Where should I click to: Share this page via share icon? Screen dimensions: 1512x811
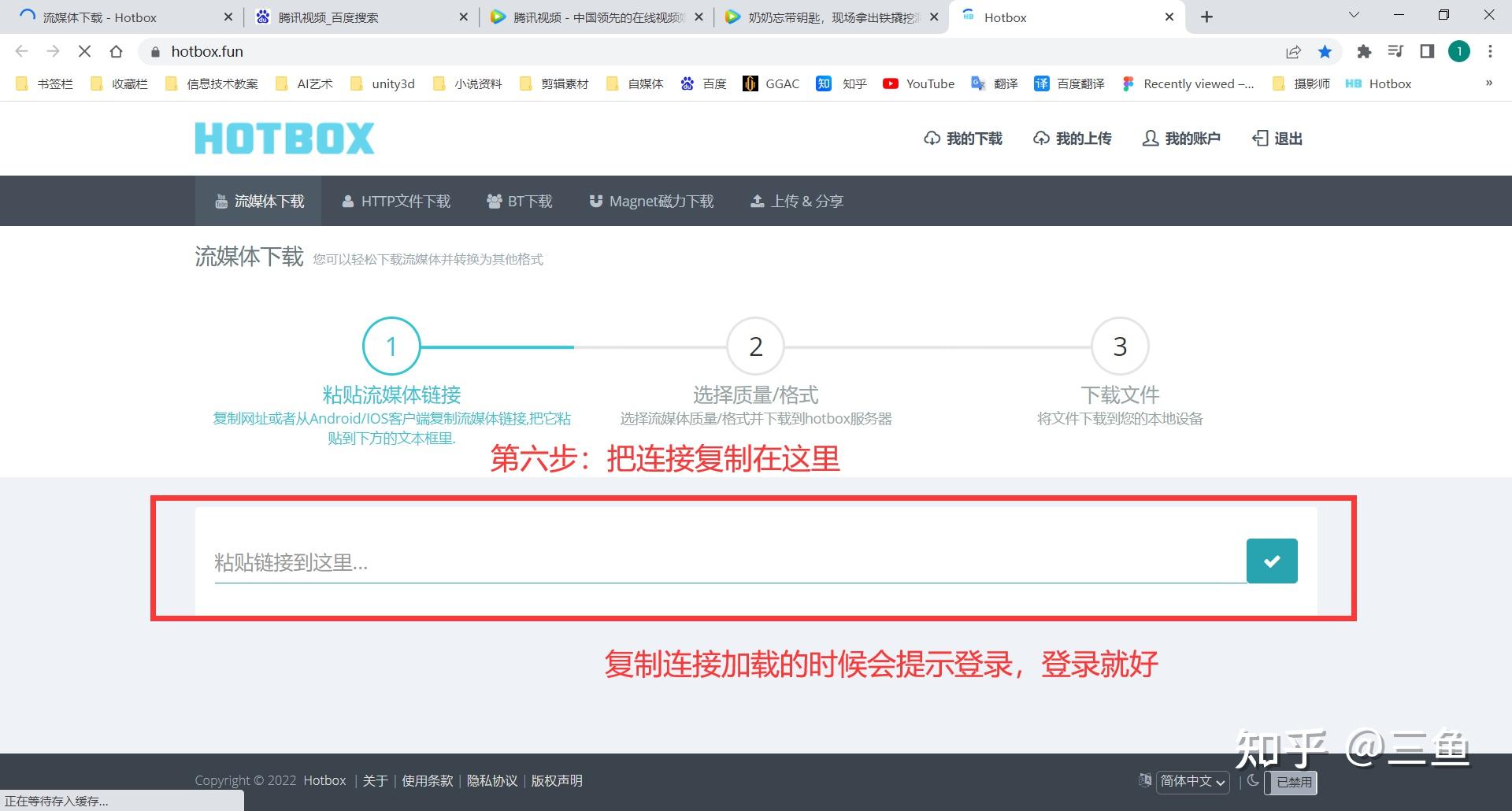coord(1293,51)
